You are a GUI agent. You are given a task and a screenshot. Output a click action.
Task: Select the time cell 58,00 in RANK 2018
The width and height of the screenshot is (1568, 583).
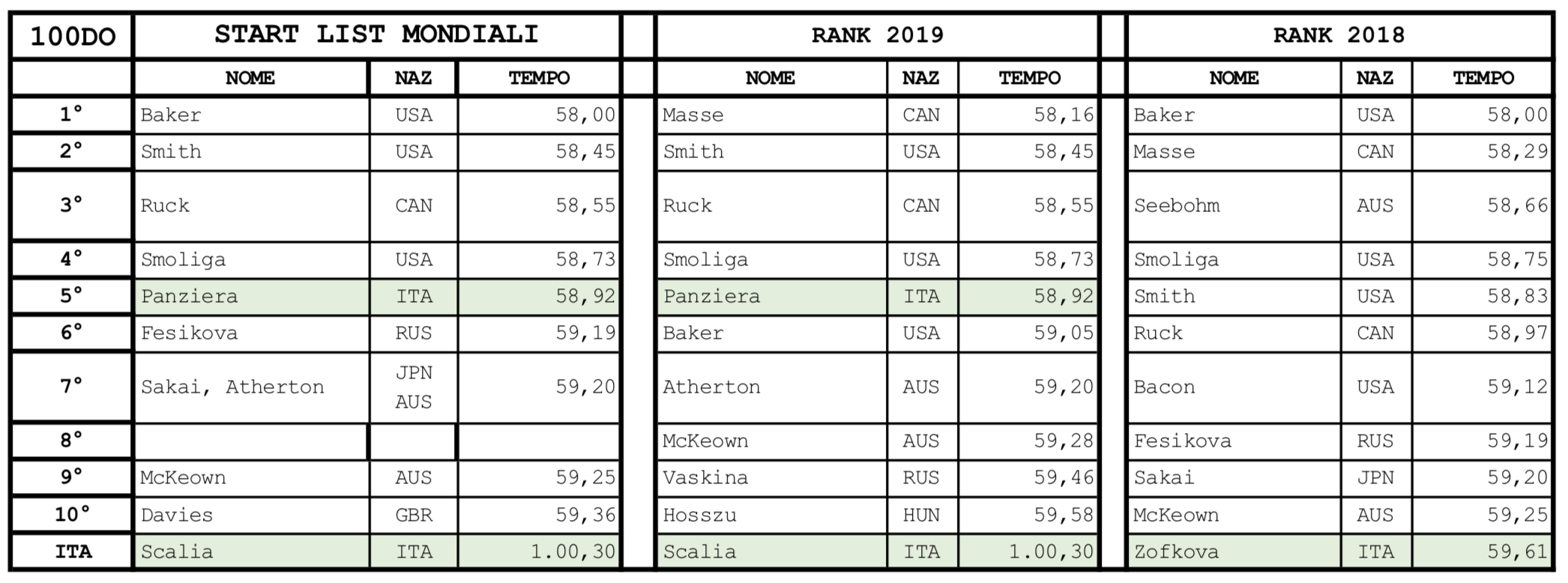[x=1482, y=115]
